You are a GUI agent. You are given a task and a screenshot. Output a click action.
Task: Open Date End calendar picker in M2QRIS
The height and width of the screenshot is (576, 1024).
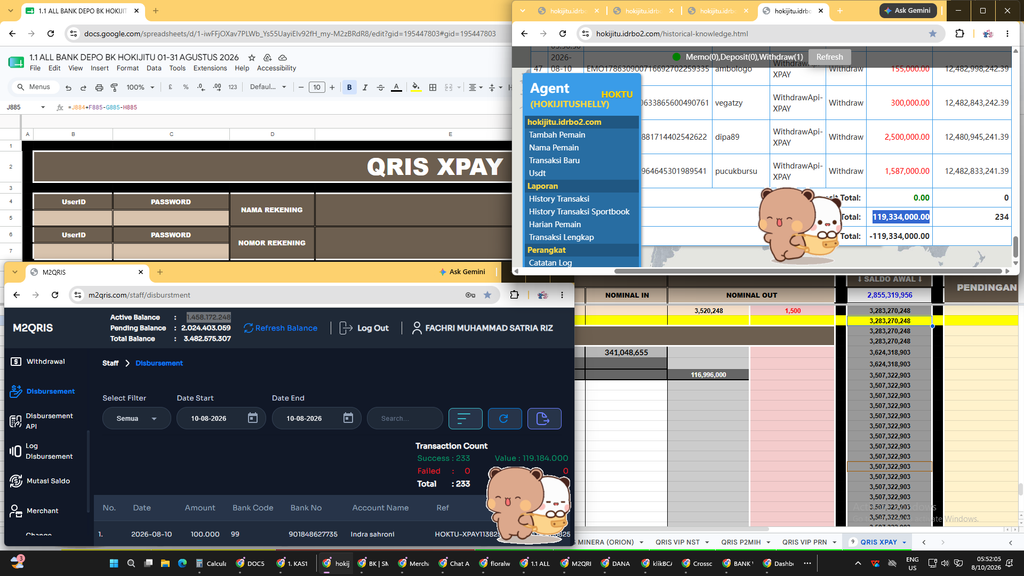click(x=348, y=418)
